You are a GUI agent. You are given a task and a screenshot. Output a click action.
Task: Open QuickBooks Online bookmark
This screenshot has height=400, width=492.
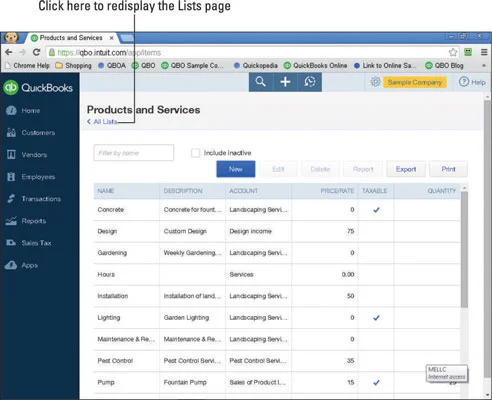click(x=315, y=66)
